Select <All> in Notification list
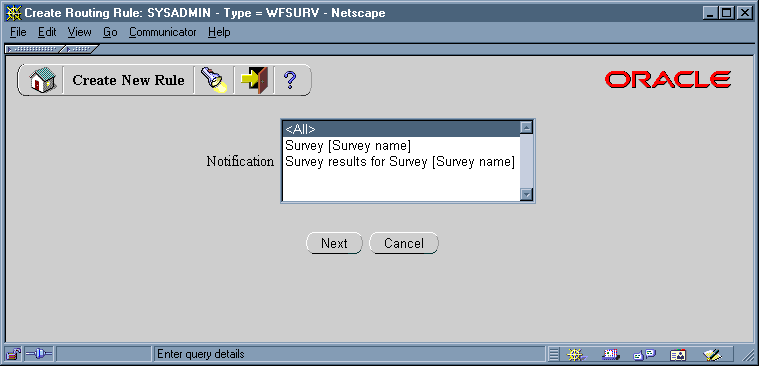The image size is (759, 366). [401, 129]
